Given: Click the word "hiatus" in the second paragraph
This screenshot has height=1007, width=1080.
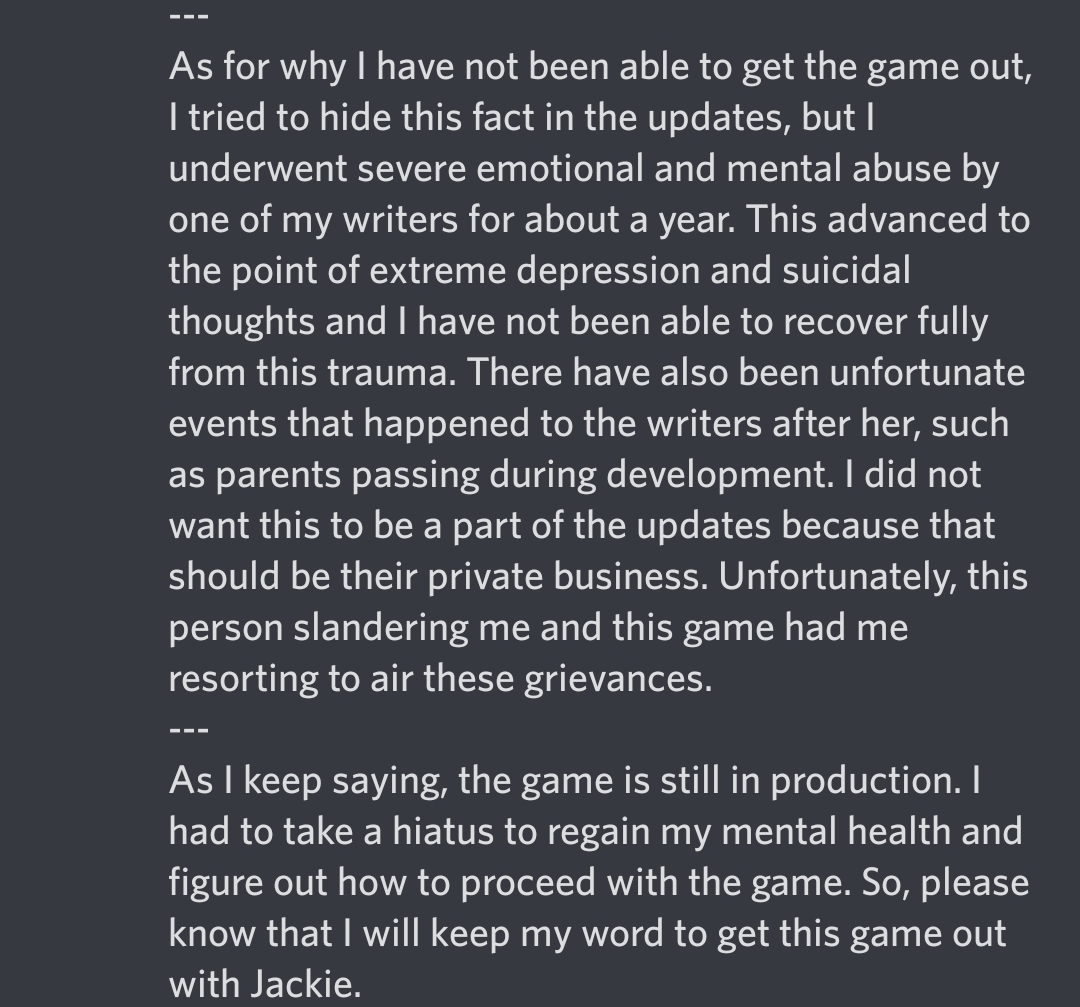Looking at the screenshot, I should [443, 831].
